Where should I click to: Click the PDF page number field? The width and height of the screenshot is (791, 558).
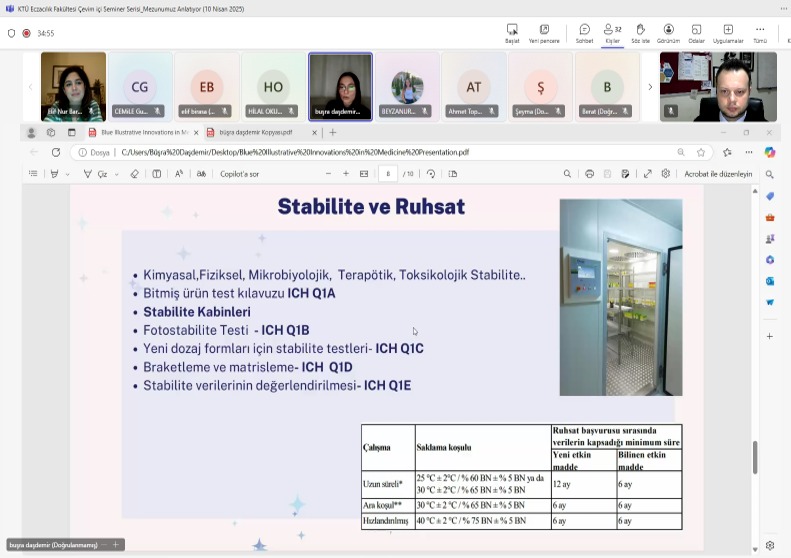388,174
